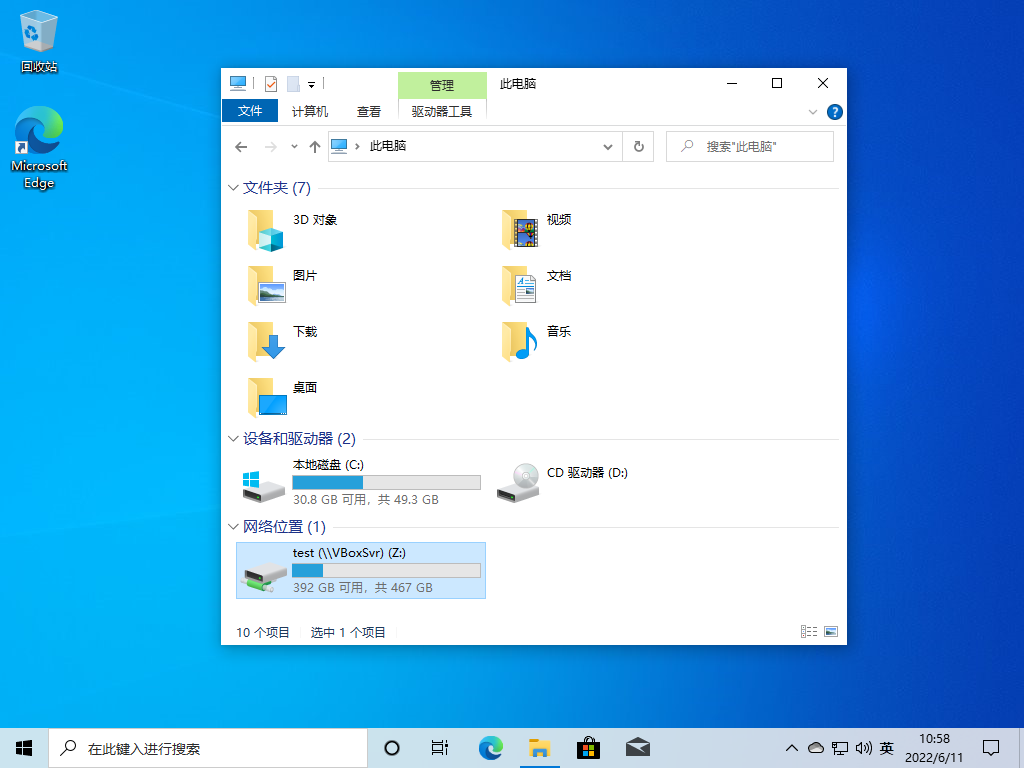Create a new folder using Quick Access toolbar icon
The height and width of the screenshot is (768, 1024).
[293, 83]
